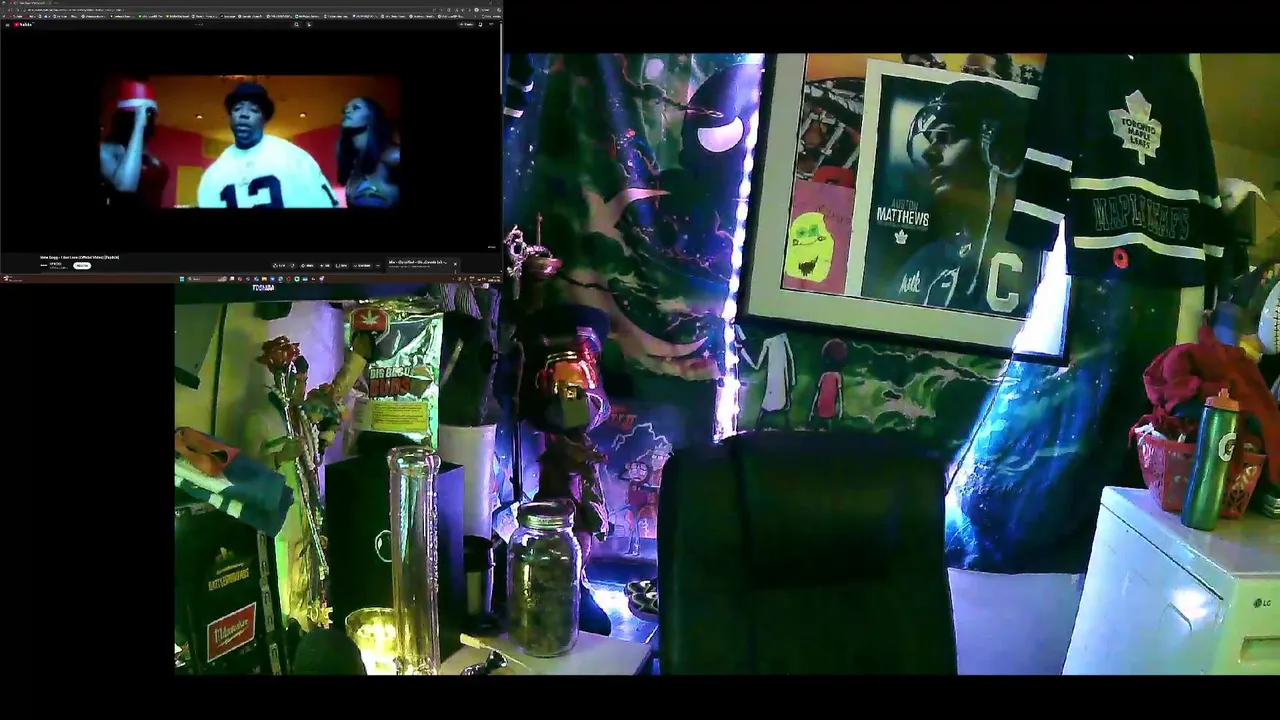
Task: Open the YouTube Create button
Action: [466, 24]
